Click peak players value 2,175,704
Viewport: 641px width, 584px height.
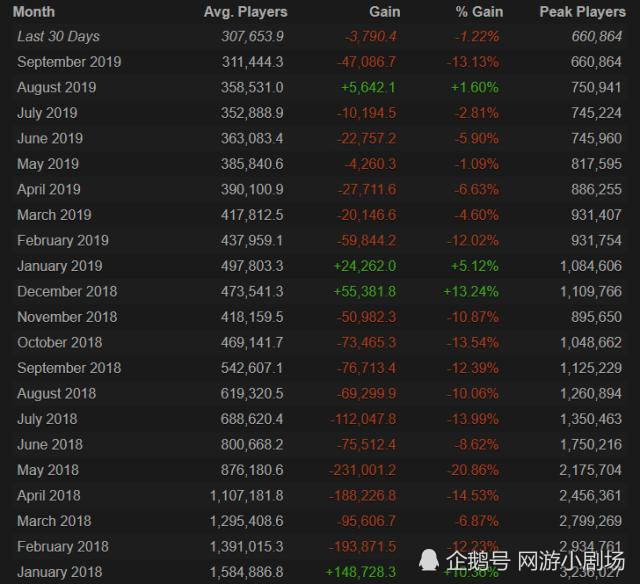click(x=590, y=470)
